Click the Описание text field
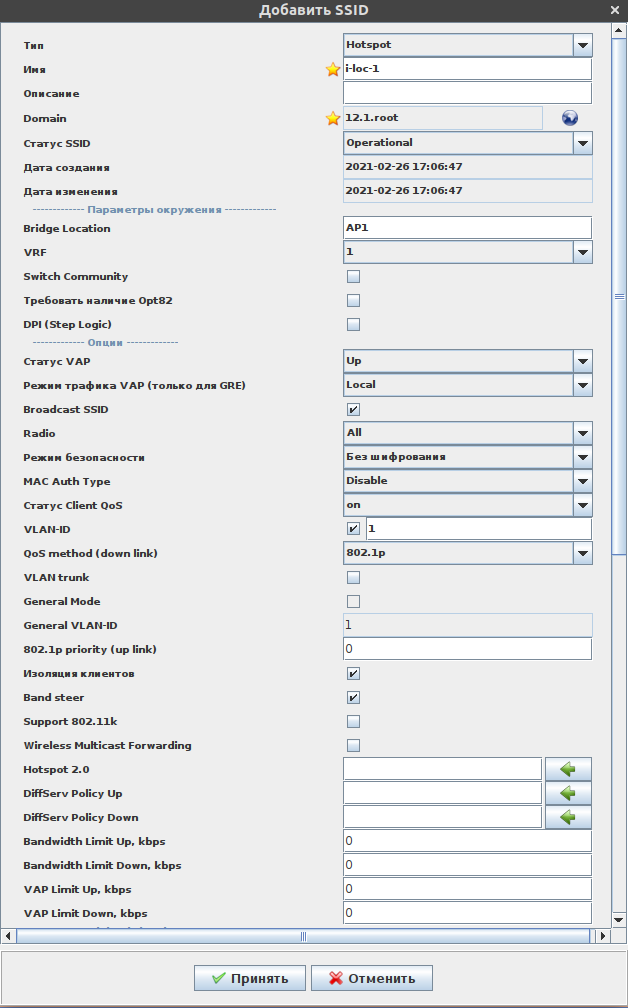The height and width of the screenshot is (1008, 628). pyautogui.click(x=467, y=94)
